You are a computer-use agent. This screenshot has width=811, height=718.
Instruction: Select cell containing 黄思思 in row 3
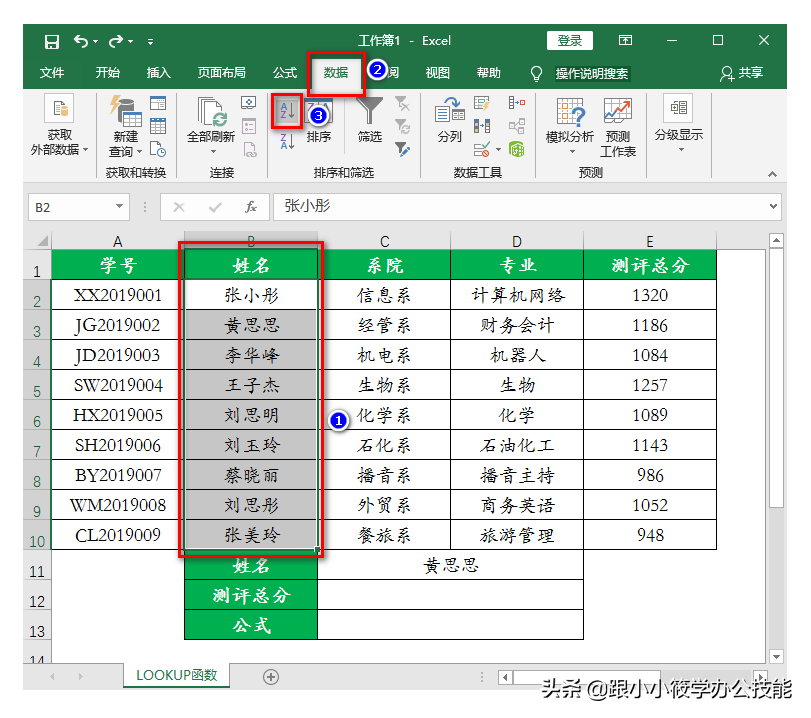[251, 325]
